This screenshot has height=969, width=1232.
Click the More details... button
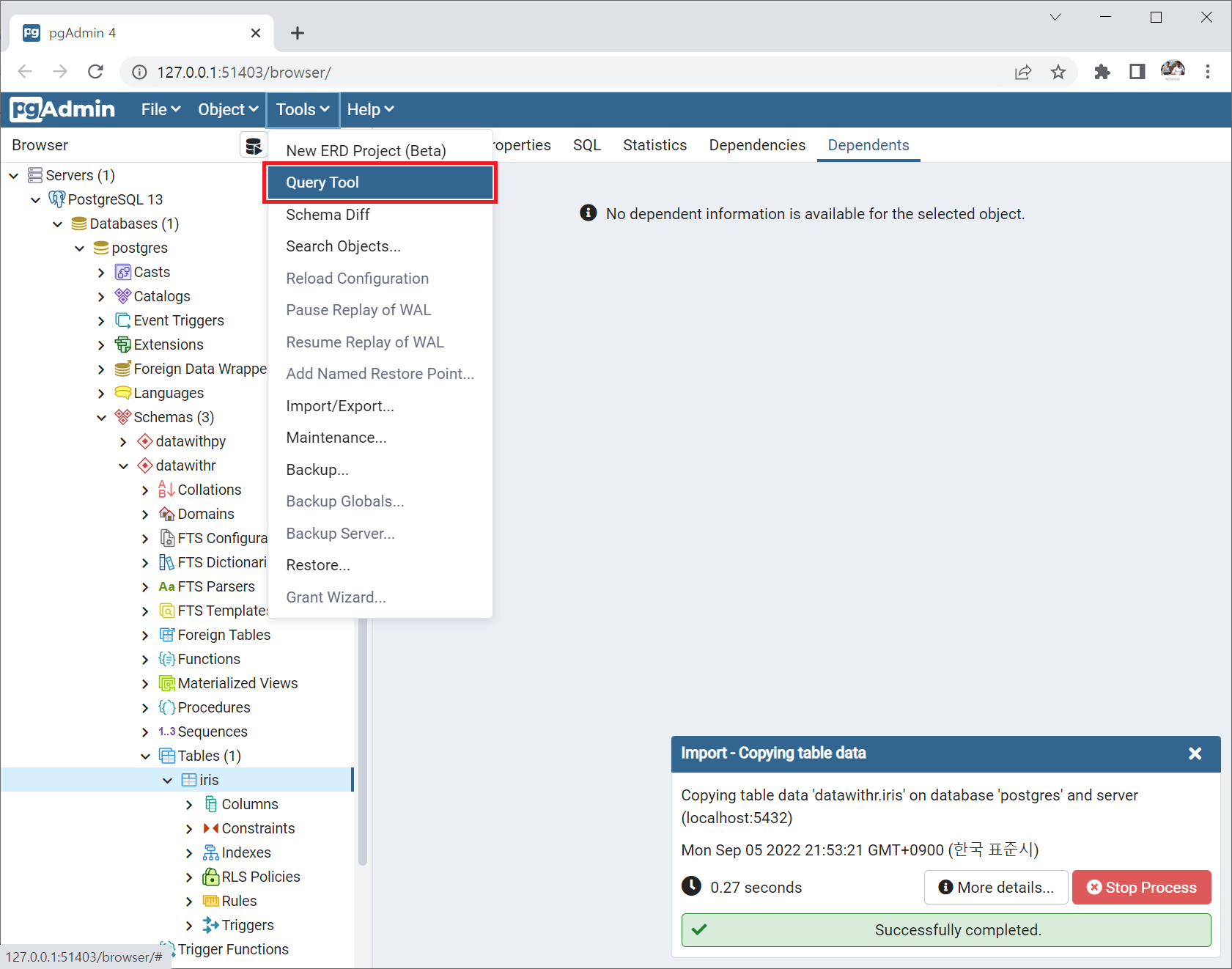[996, 888]
